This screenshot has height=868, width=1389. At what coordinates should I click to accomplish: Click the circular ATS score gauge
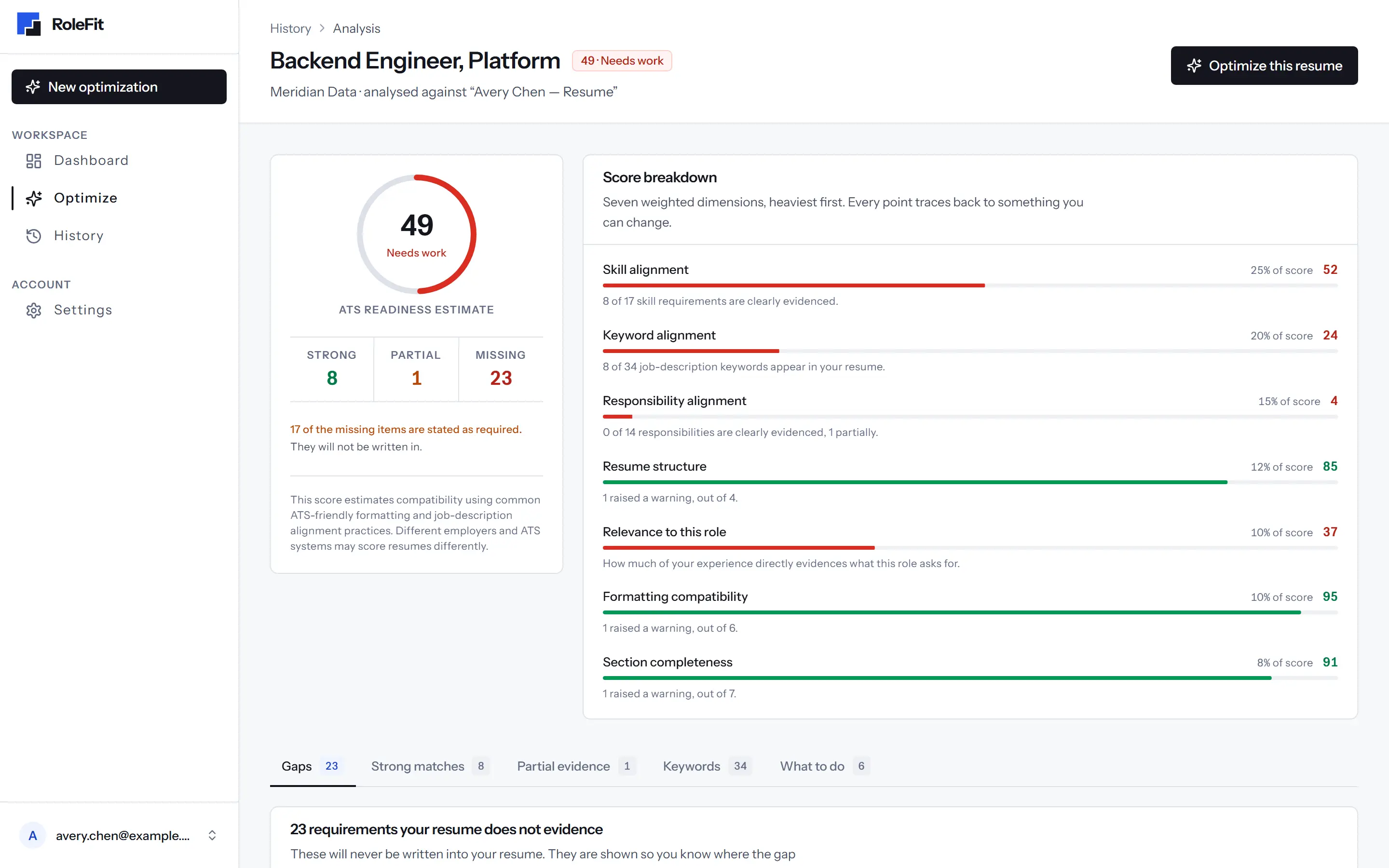point(417,234)
